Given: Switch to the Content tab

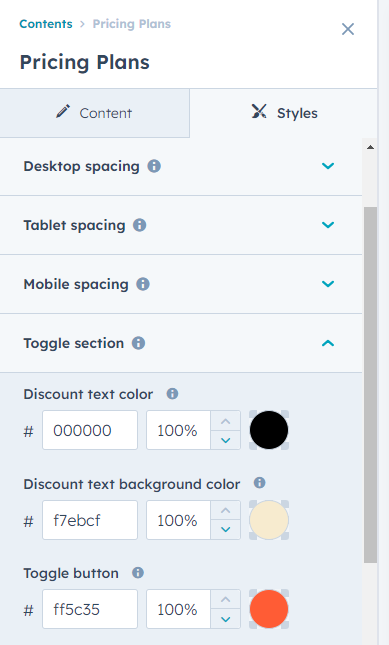Looking at the screenshot, I should 95,113.
